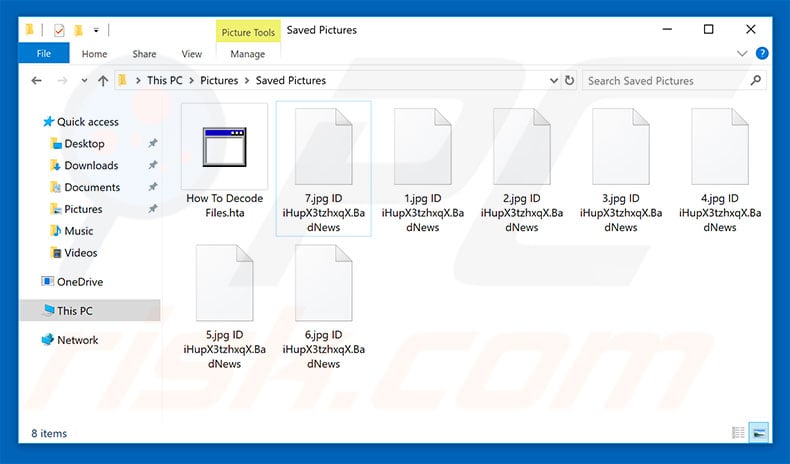
Task: Click This PC in address breadcrumb
Action: [165, 81]
